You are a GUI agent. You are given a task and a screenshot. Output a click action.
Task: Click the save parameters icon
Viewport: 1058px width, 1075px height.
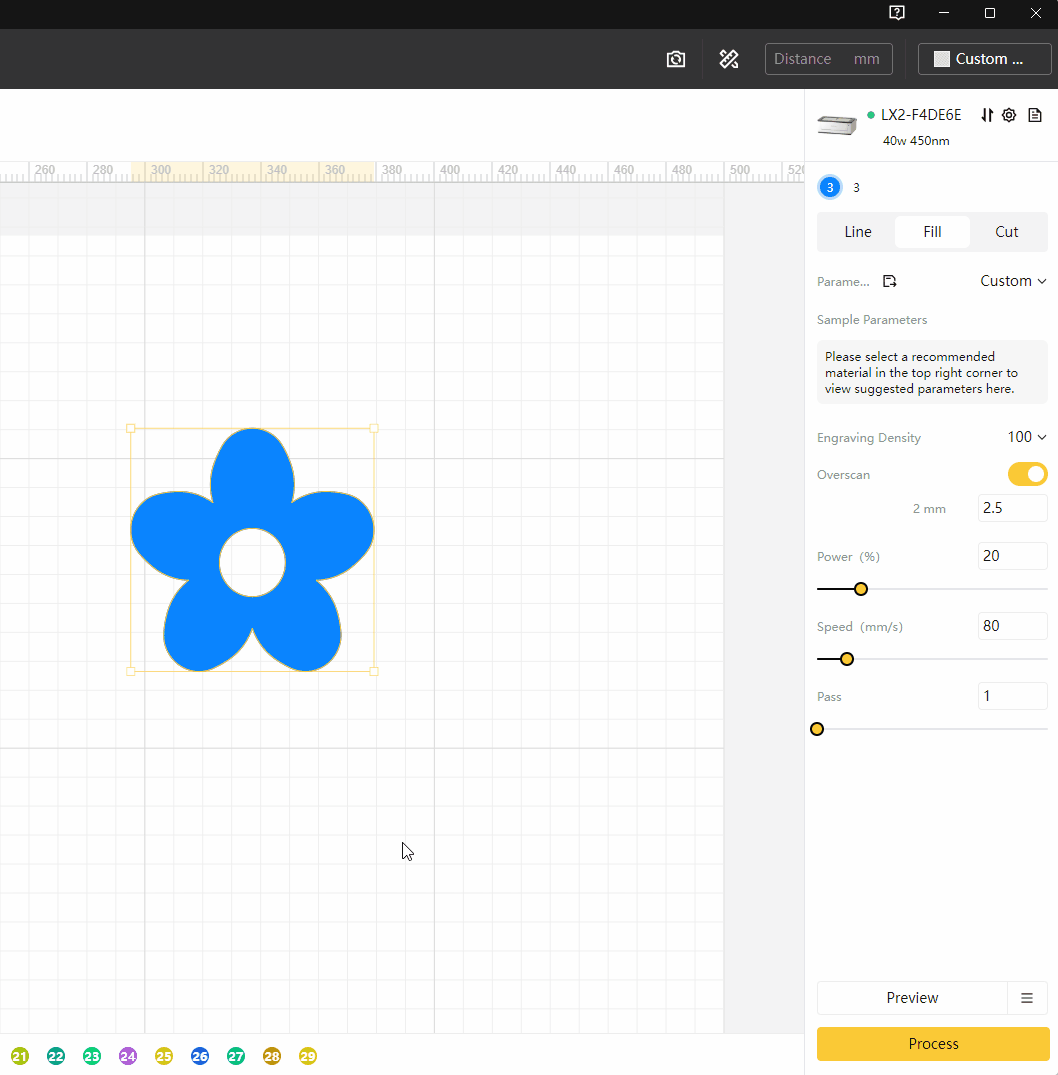(889, 281)
